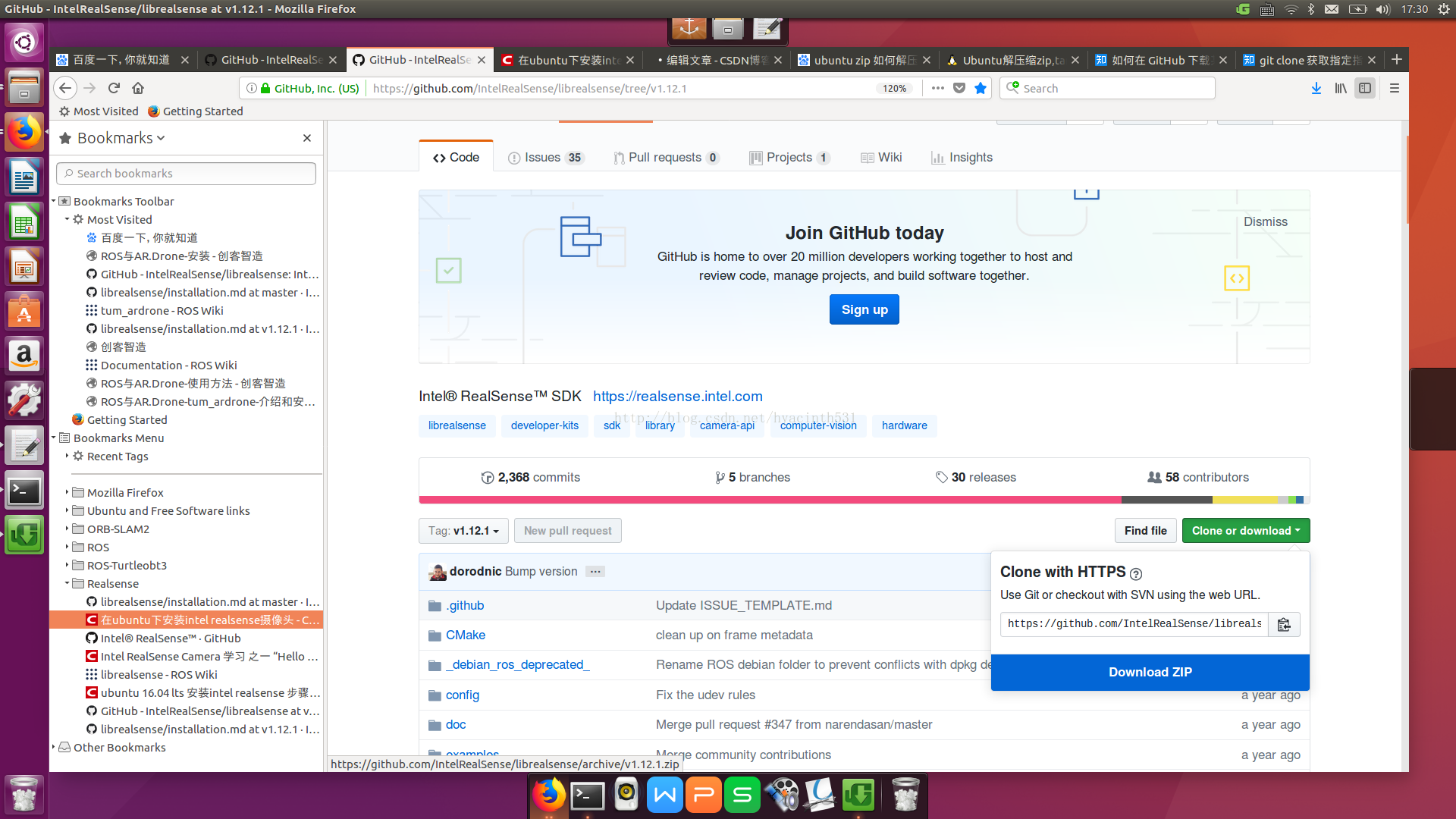Switch to the Issues tab
Image resolution: width=1456 pixels, height=819 pixels.
(x=546, y=158)
